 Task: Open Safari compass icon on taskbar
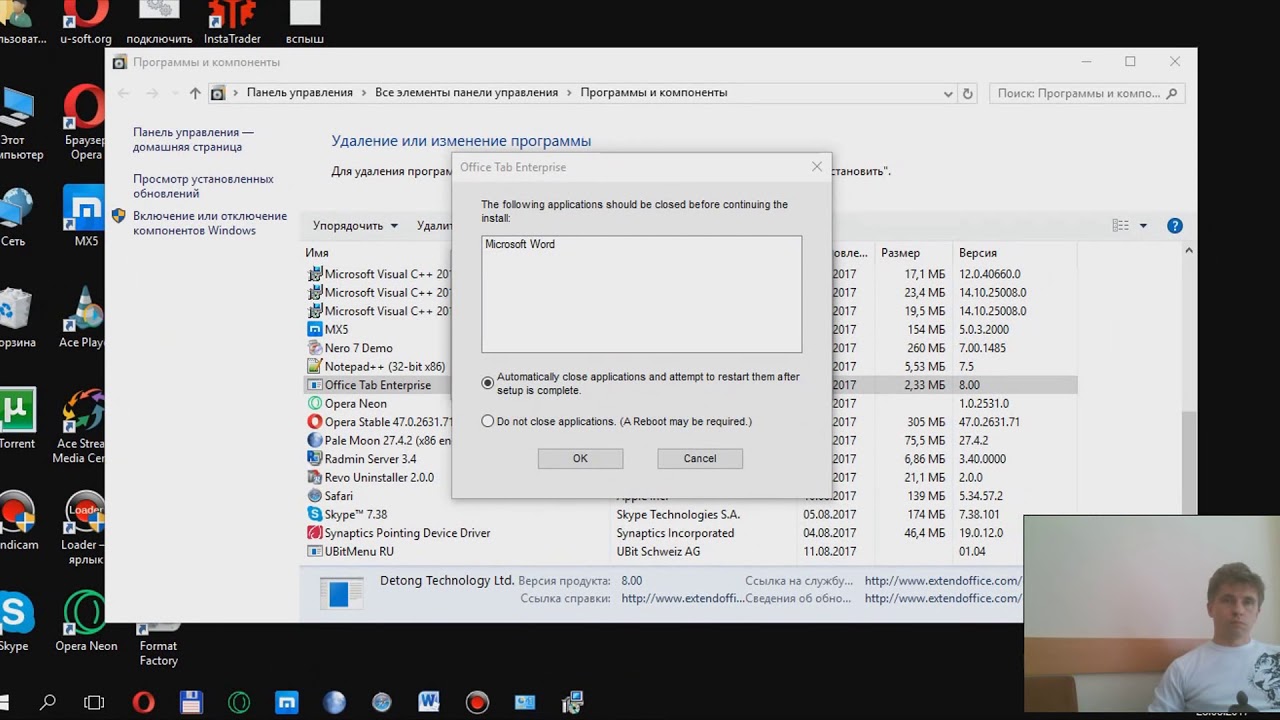(x=381, y=702)
